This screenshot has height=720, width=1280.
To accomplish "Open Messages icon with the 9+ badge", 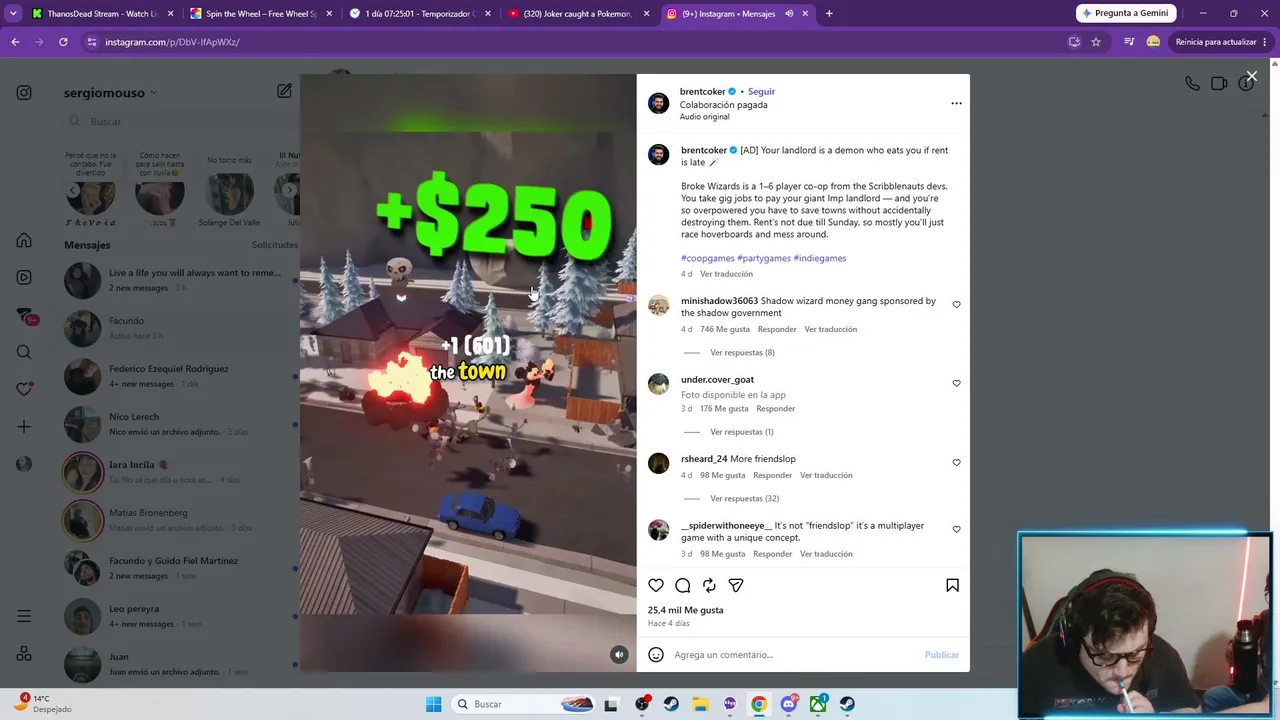I will [25, 316].
